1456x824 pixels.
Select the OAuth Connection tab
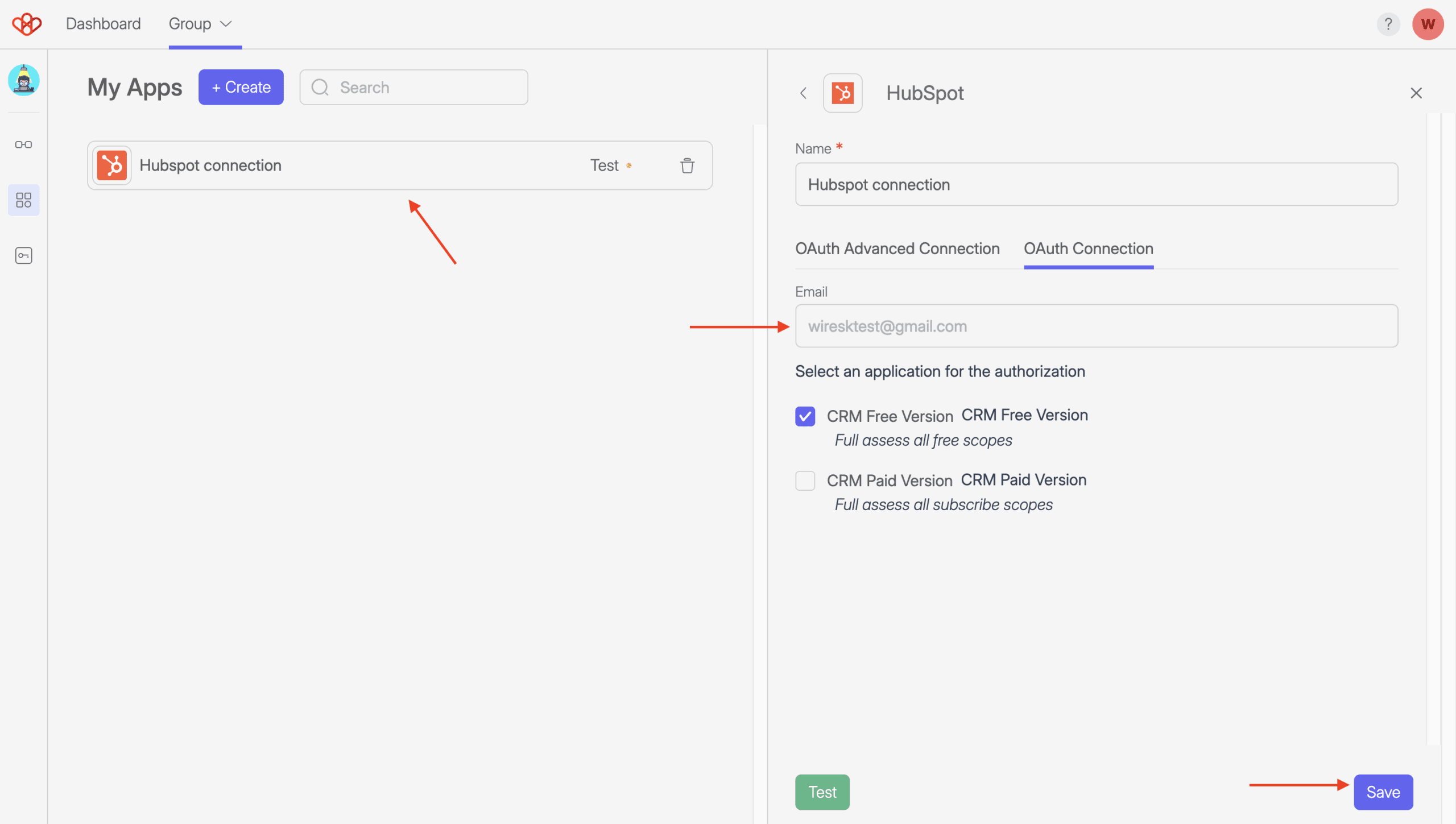(1089, 249)
